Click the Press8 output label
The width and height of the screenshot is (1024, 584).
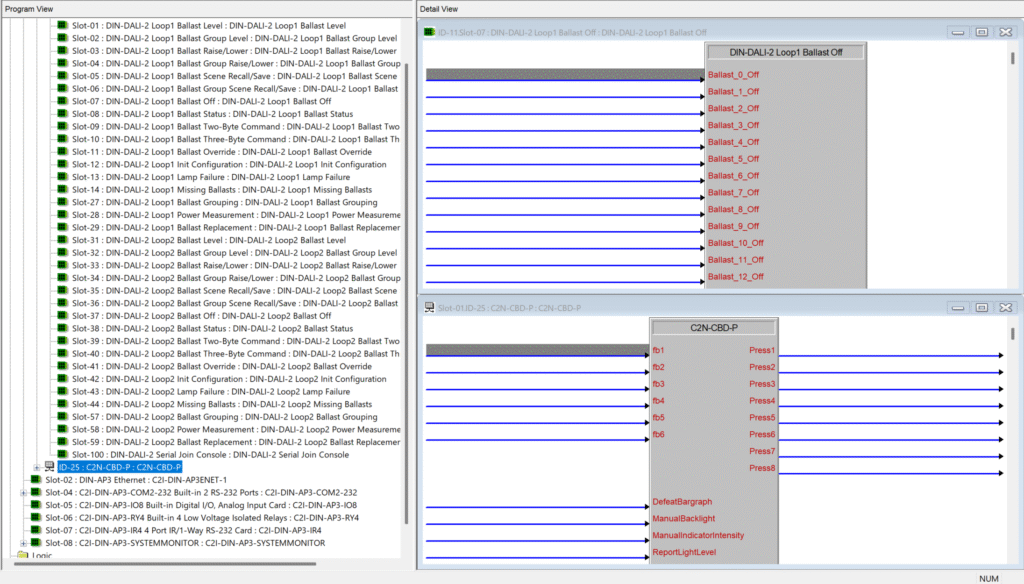pos(762,468)
